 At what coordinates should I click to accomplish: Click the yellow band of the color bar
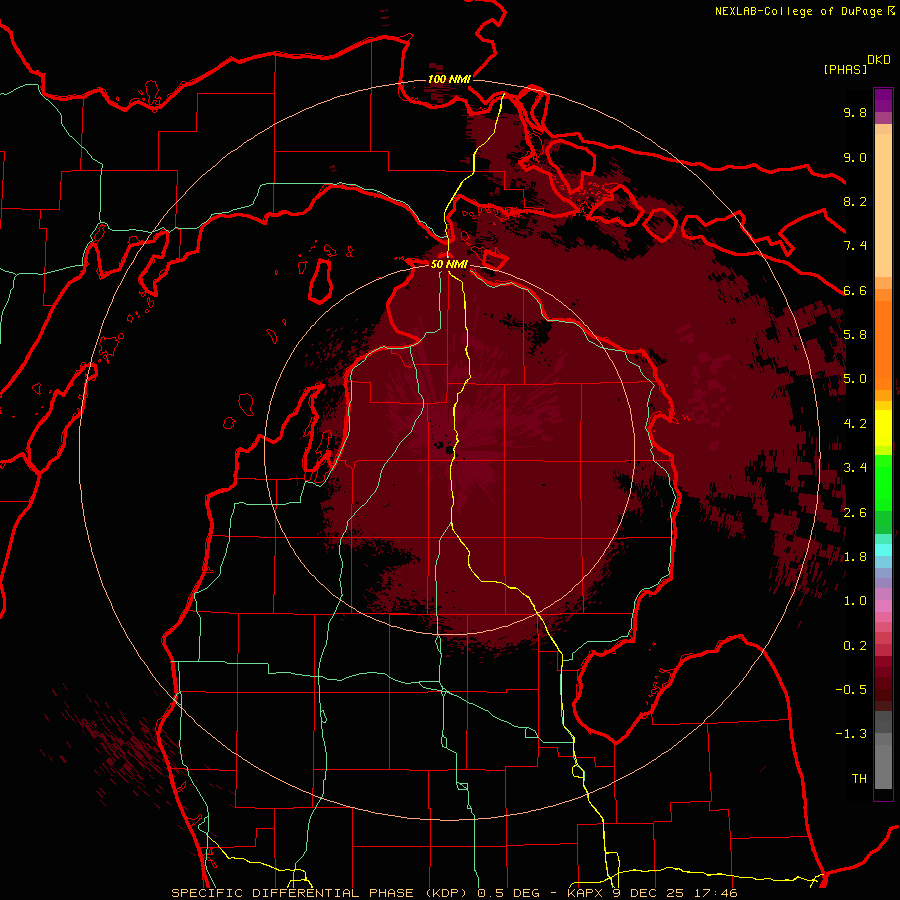883,428
